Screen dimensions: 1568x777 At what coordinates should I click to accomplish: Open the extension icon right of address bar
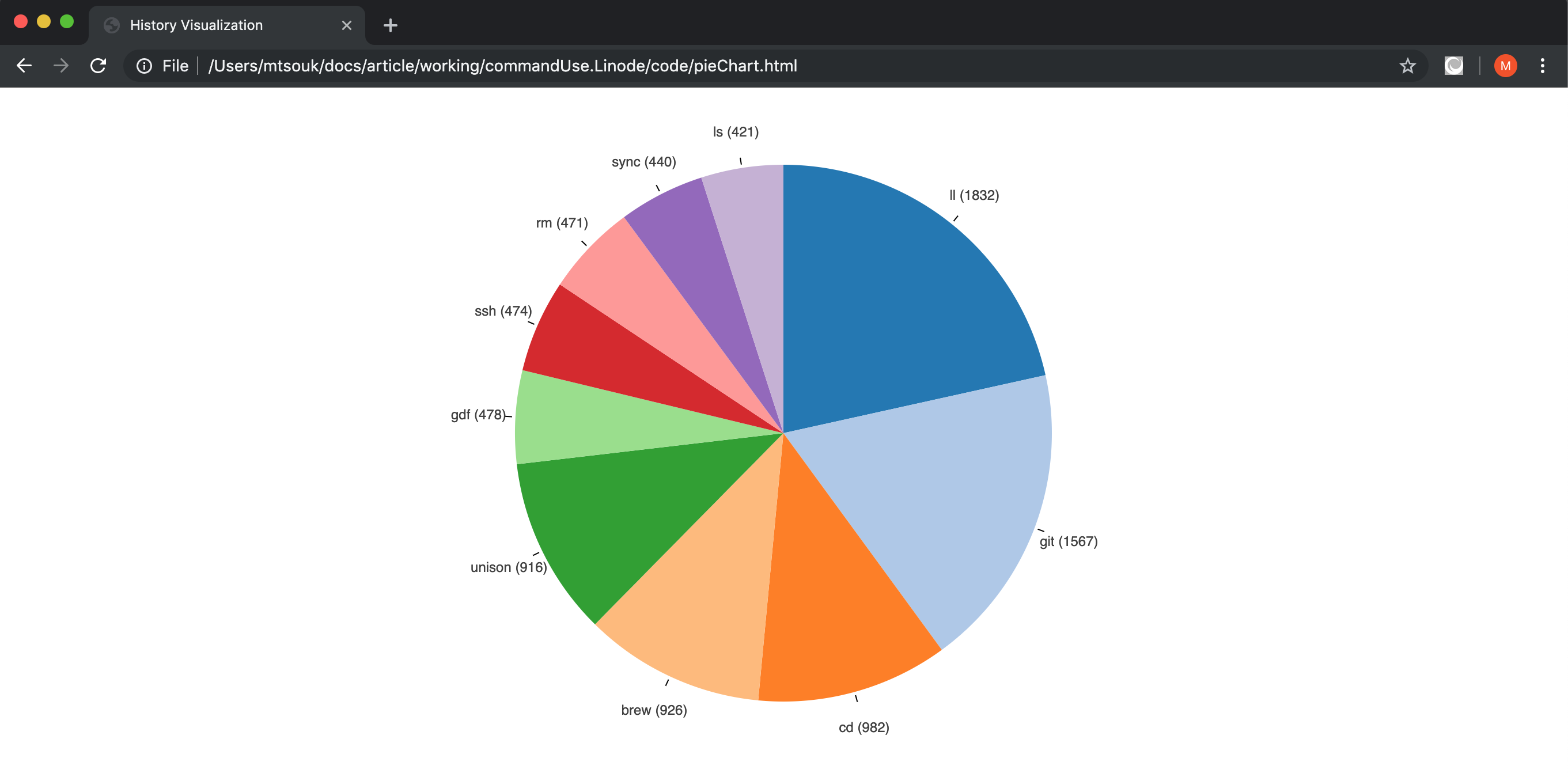point(1453,66)
